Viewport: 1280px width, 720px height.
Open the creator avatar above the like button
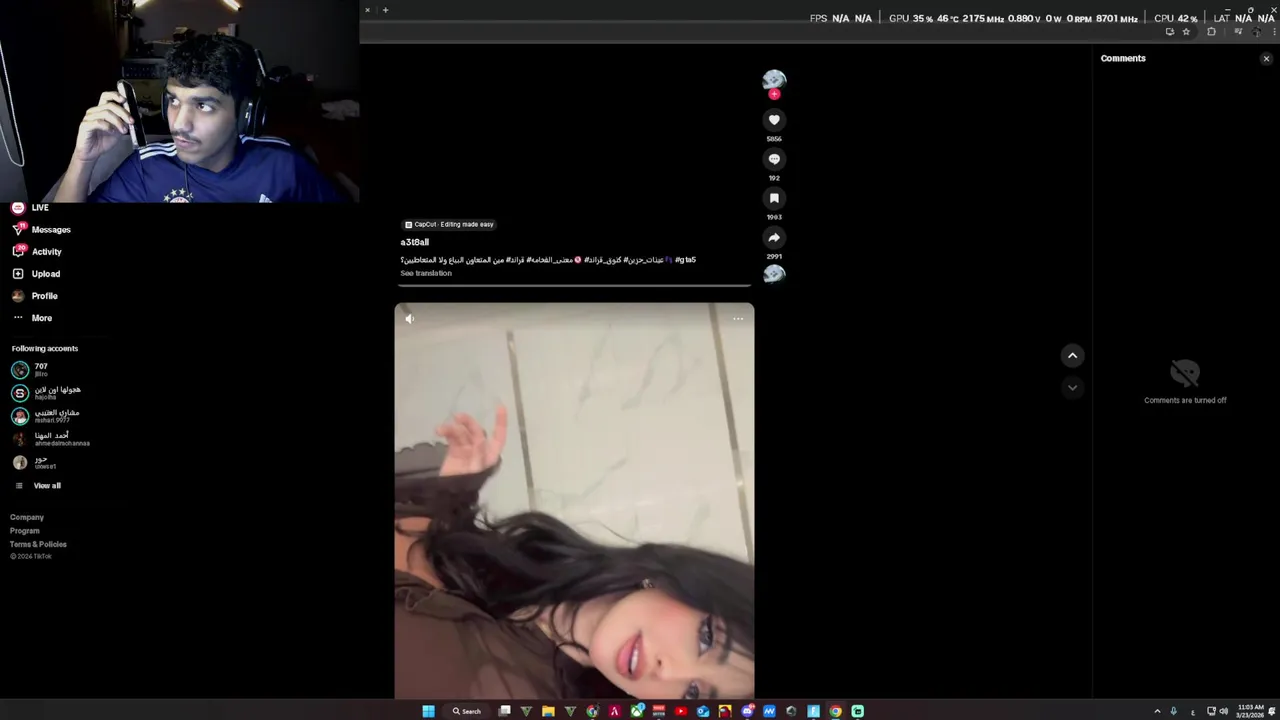[774, 80]
